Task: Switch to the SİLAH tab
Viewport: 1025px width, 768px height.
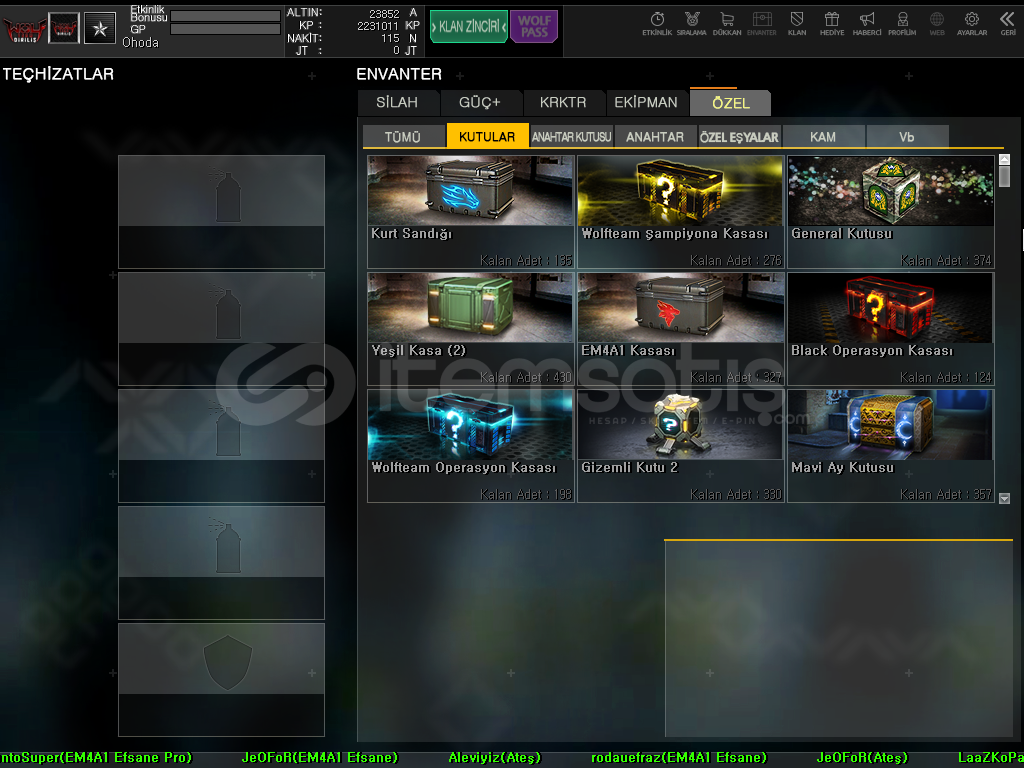Action: 397,103
